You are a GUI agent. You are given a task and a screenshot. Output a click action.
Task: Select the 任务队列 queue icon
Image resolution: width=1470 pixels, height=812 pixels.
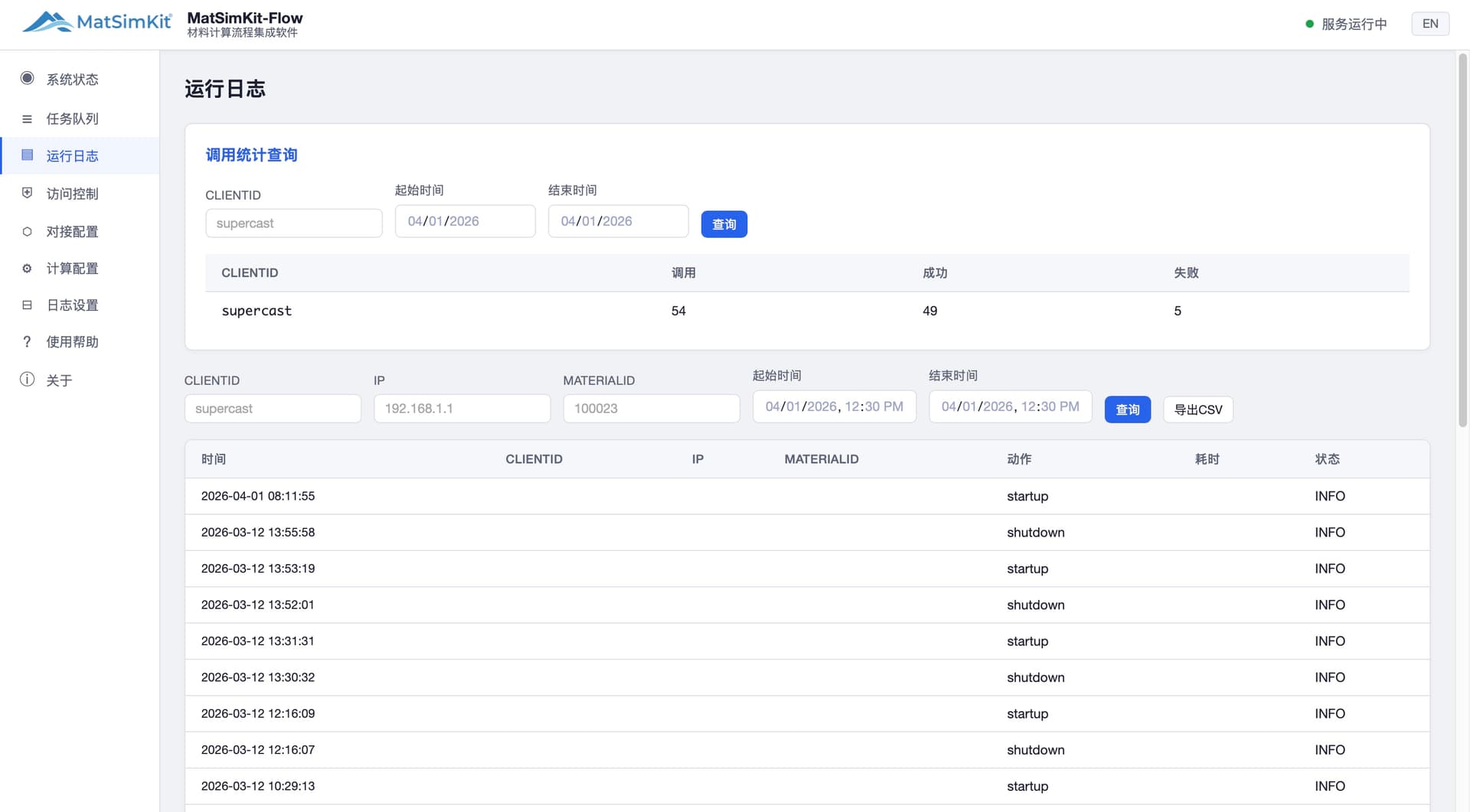click(x=28, y=118)
